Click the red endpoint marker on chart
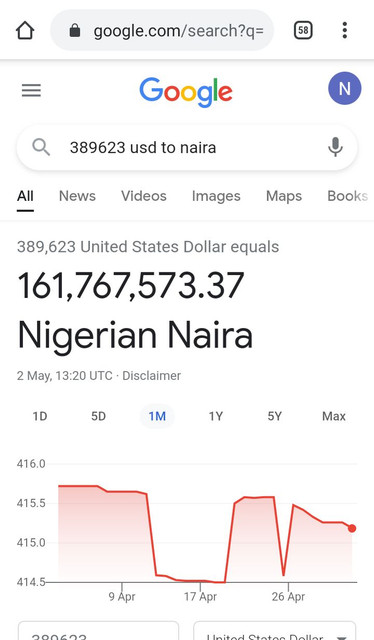 coord(352,528)
